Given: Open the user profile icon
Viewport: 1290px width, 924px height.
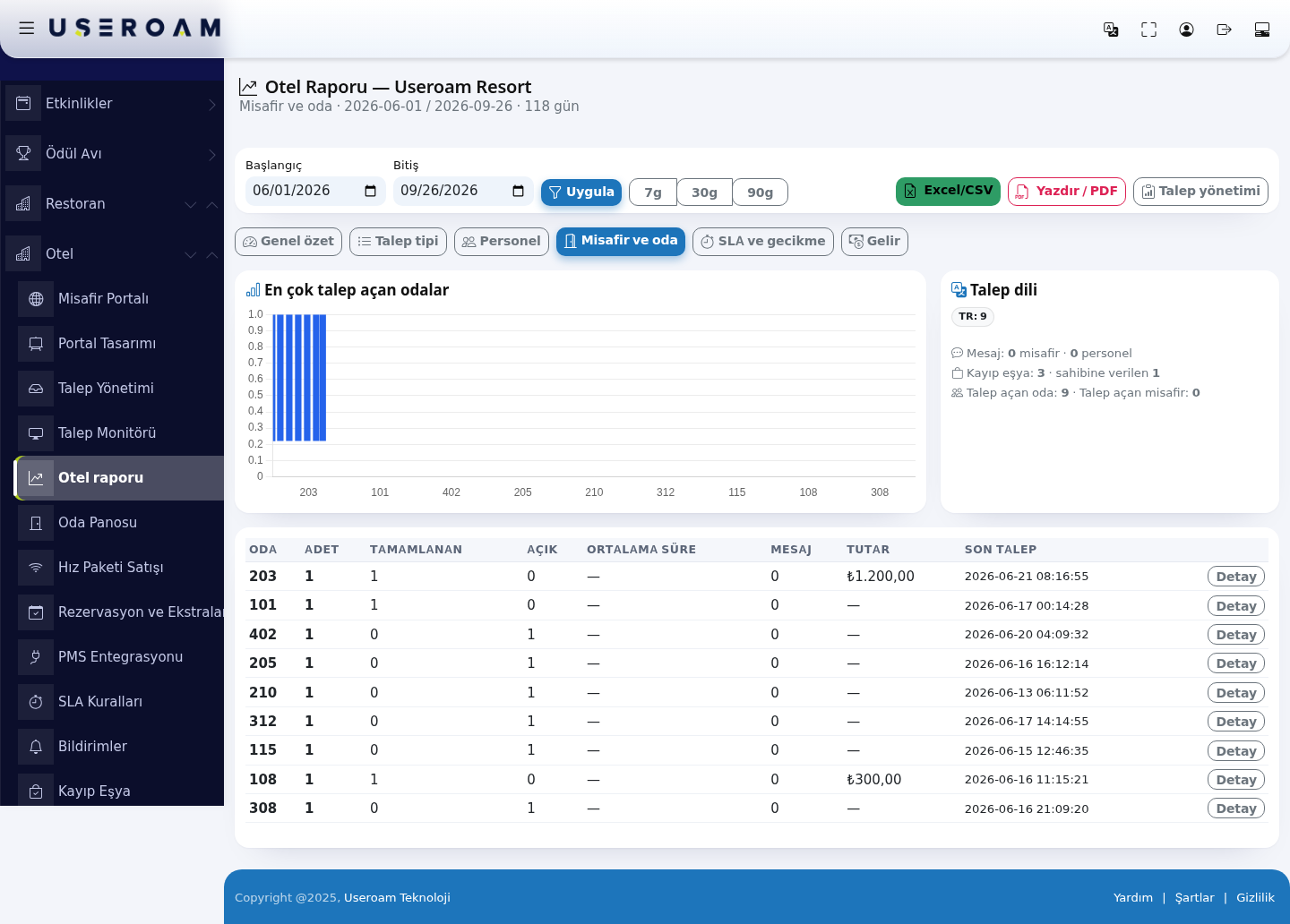Looking at the screenshot, I should click(1186, 30).
